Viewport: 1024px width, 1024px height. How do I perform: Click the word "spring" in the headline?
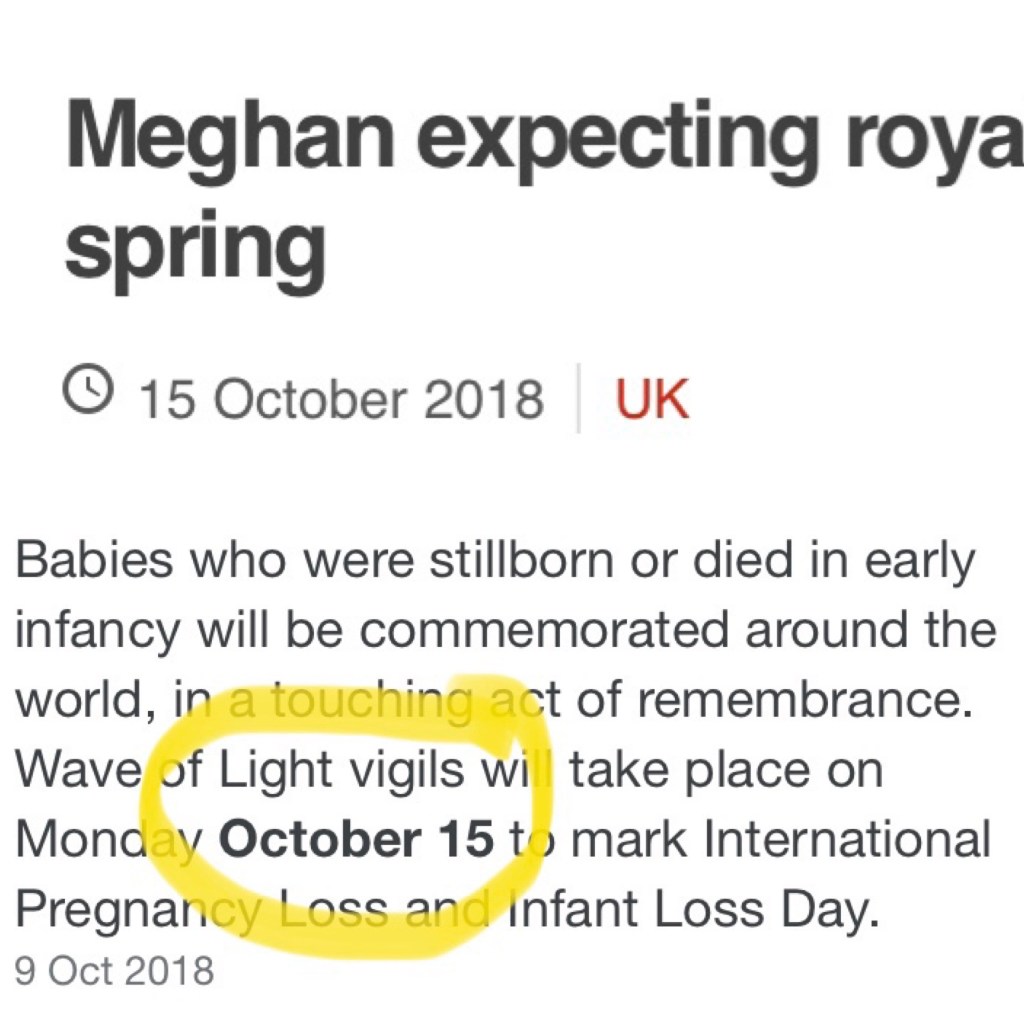195,248
